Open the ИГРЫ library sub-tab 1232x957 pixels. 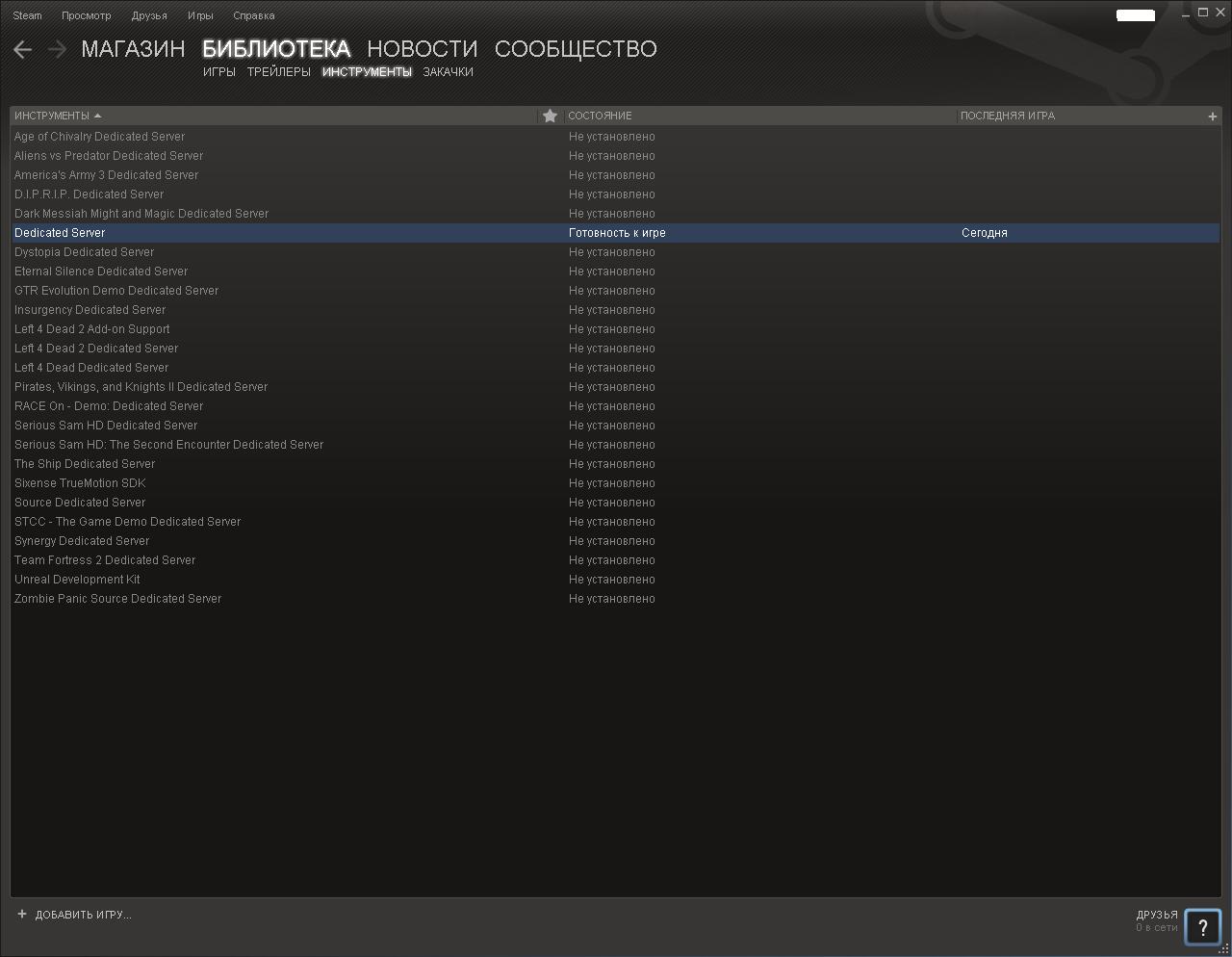click(219, 72)
